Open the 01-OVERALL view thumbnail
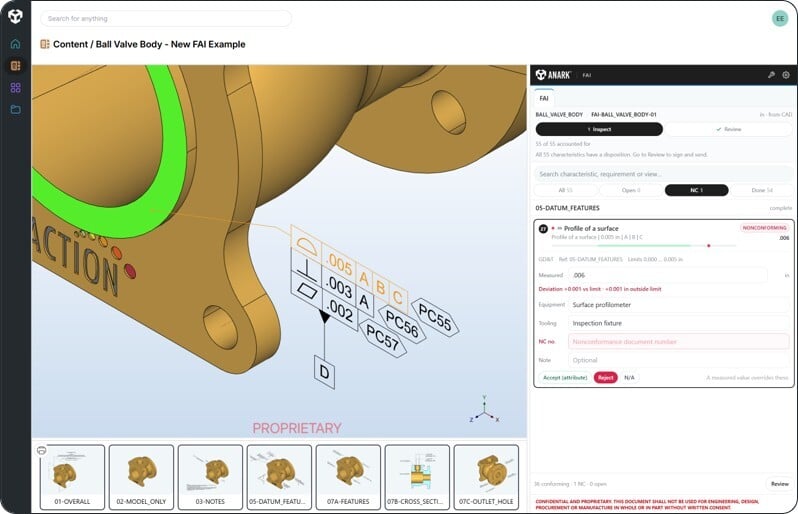The height and width of the screenshot is (514, 798). click(72, 477)
